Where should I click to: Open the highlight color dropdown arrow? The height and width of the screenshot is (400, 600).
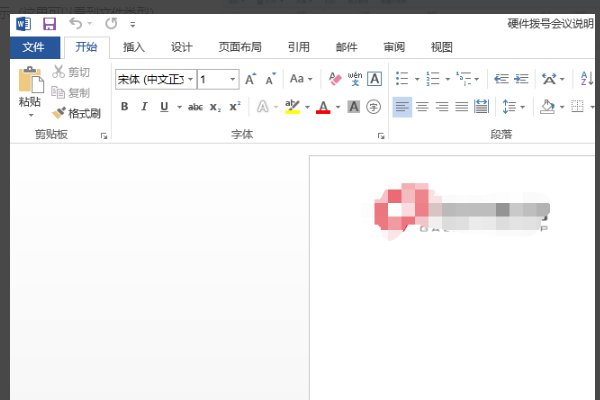click(307, 107)
